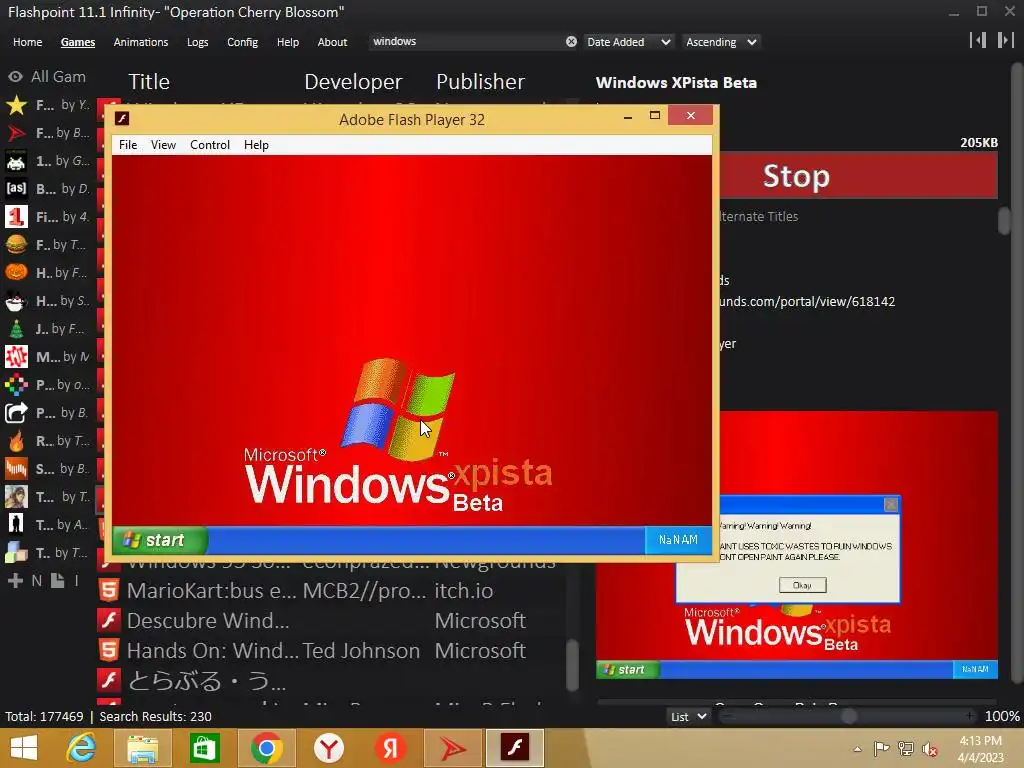
Task: Switch to the Games tab
Action: pos(78,42)
